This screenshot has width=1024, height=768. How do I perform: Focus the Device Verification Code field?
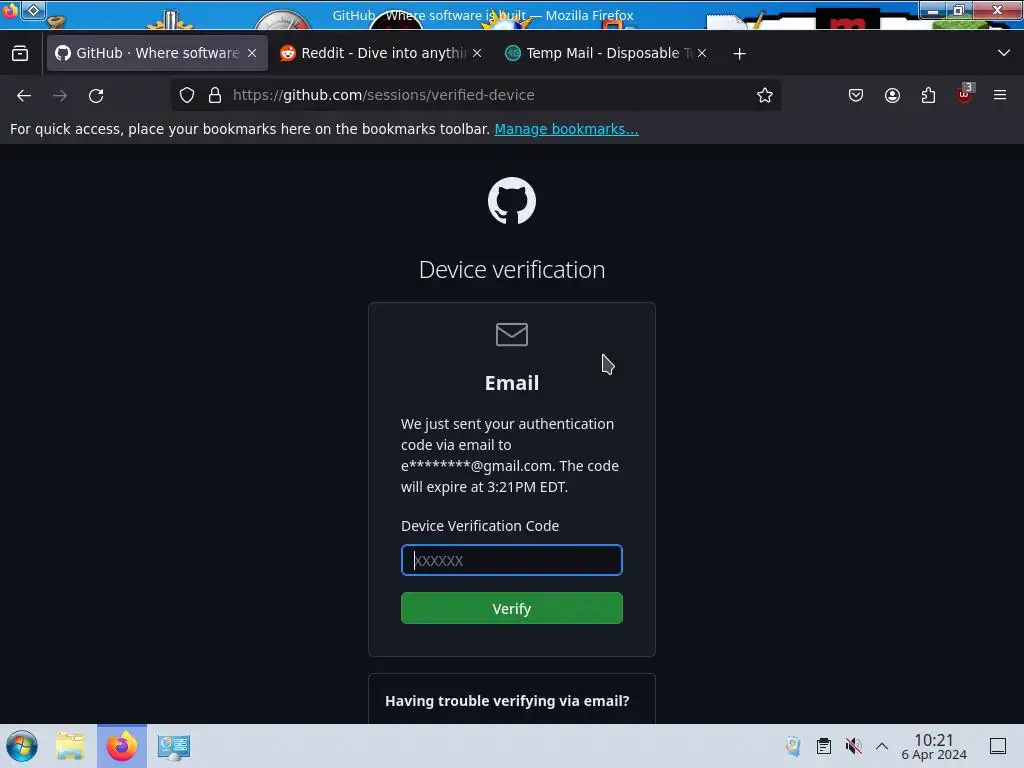[511, 560]
